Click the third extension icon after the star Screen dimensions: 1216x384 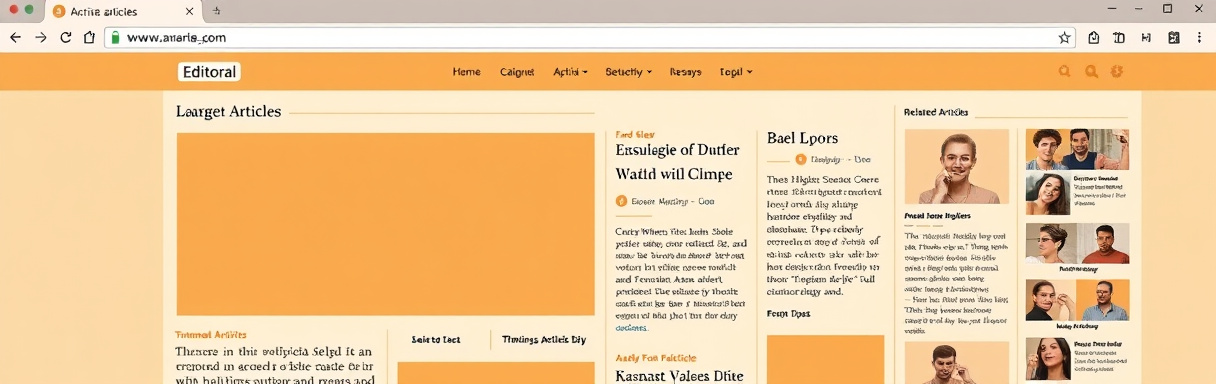point(1146,37)
